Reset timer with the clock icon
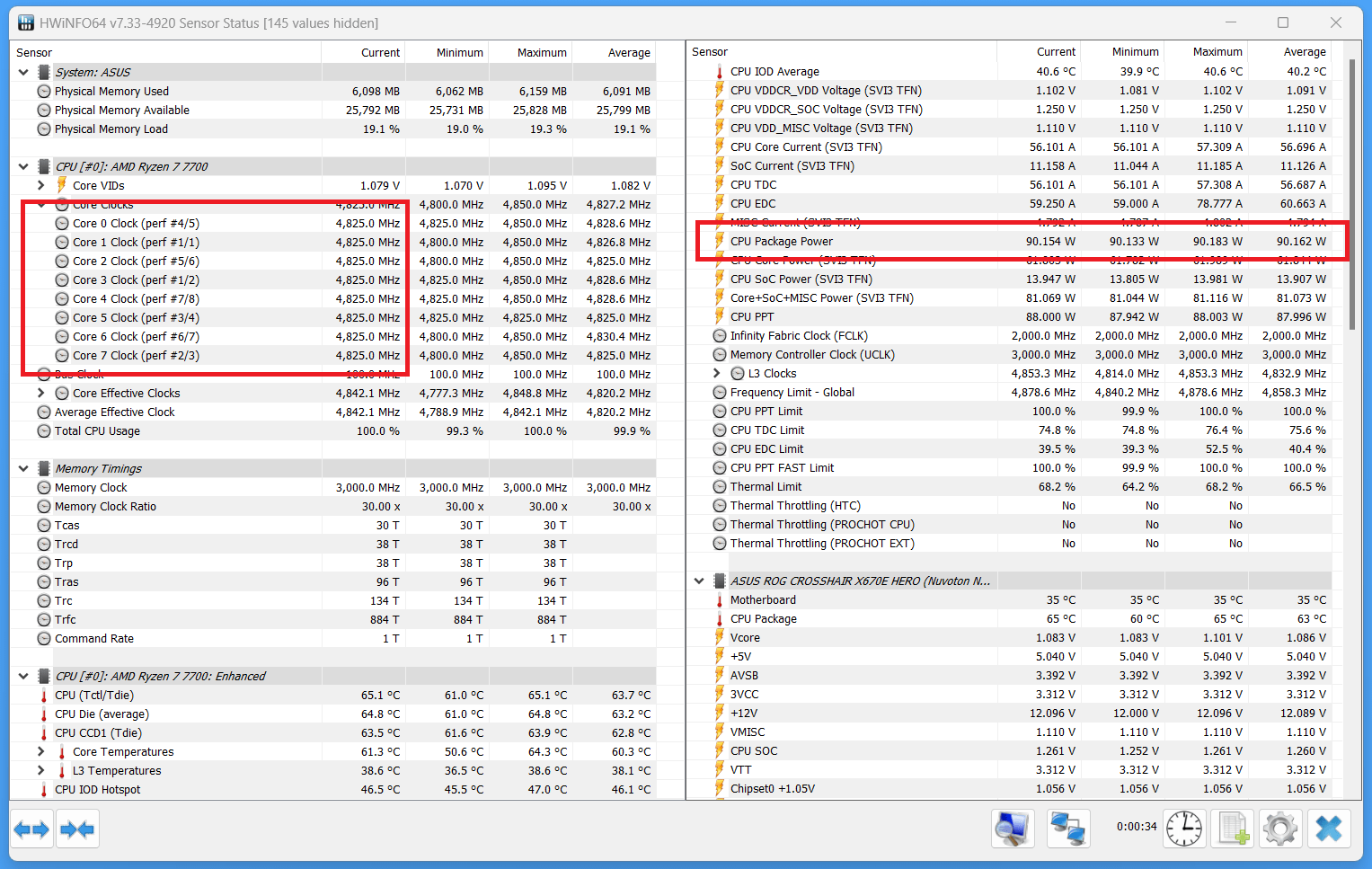This screenshot has height=869, width=1372. coord(1183,829)
